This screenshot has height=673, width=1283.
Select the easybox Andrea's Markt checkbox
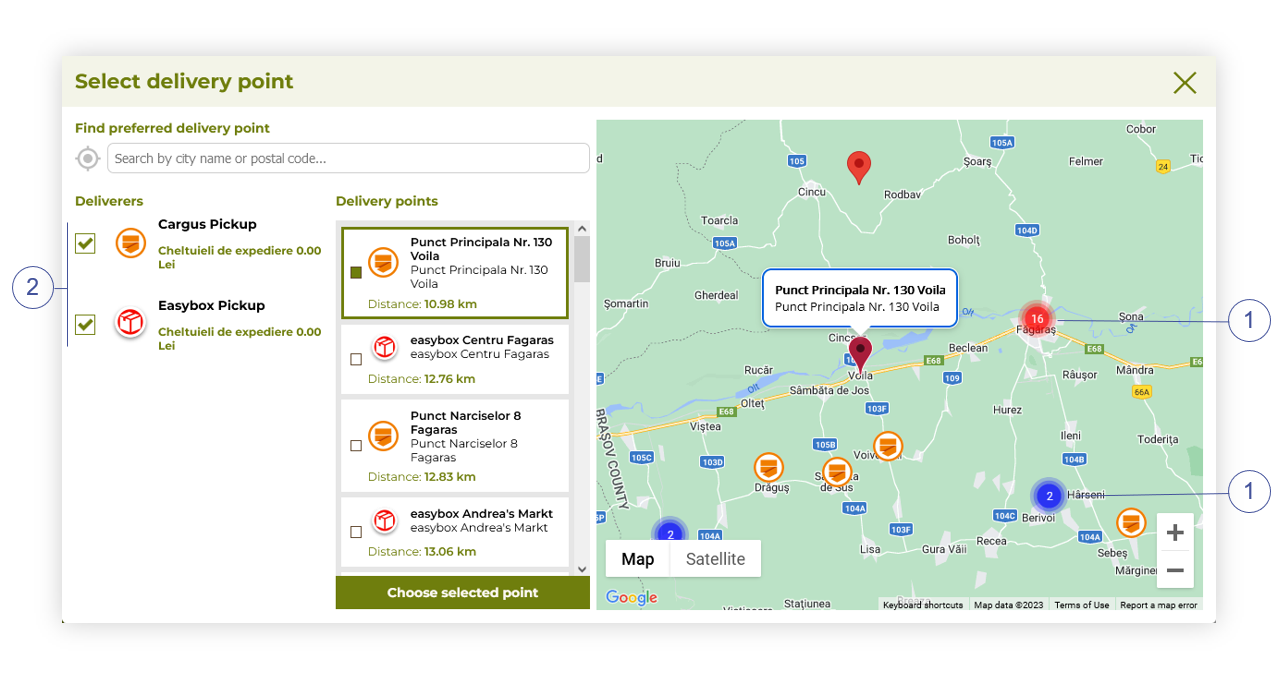coord(356,532)
